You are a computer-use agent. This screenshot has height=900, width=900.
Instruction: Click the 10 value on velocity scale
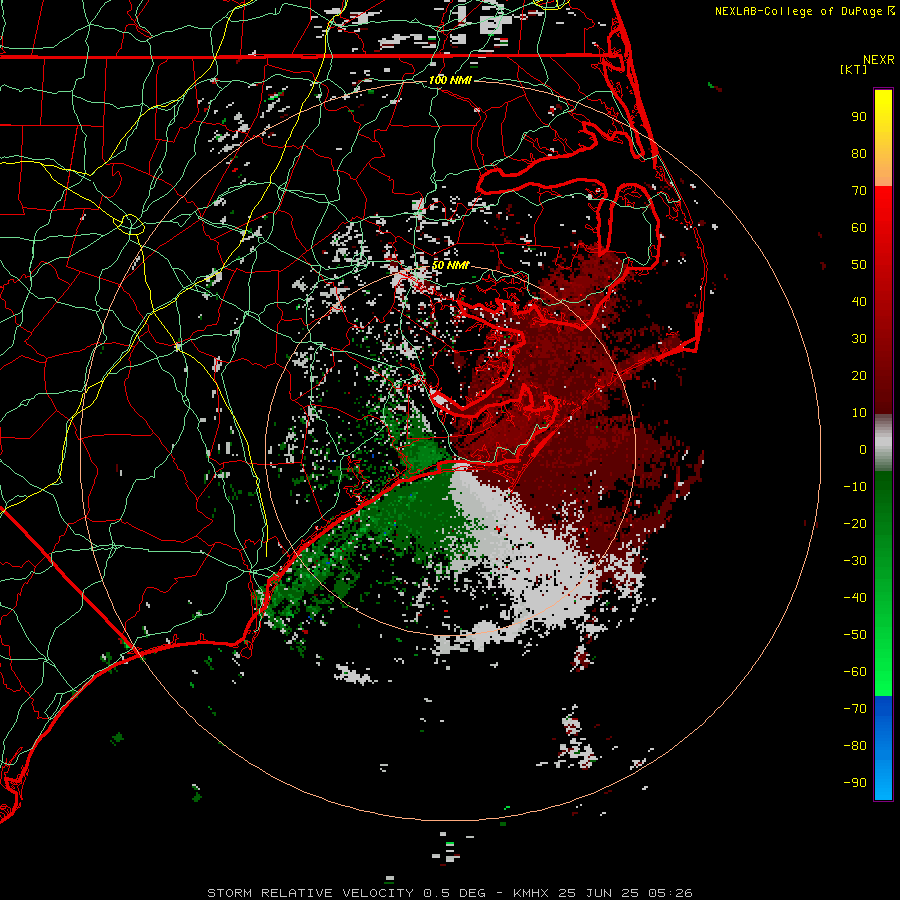(x=859, y=413)
